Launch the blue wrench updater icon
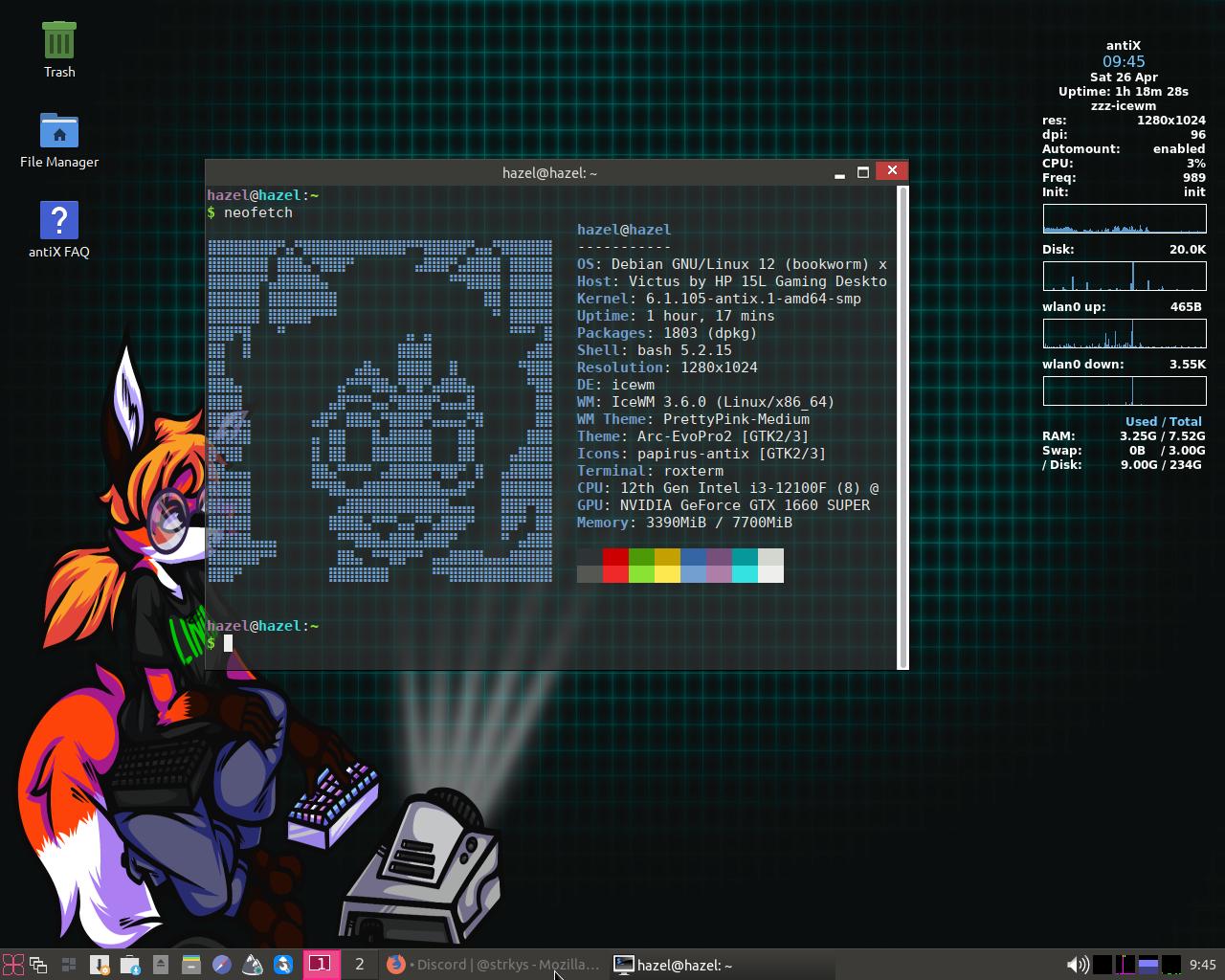This screenshot has width=1225, height=980. (283, 965)
